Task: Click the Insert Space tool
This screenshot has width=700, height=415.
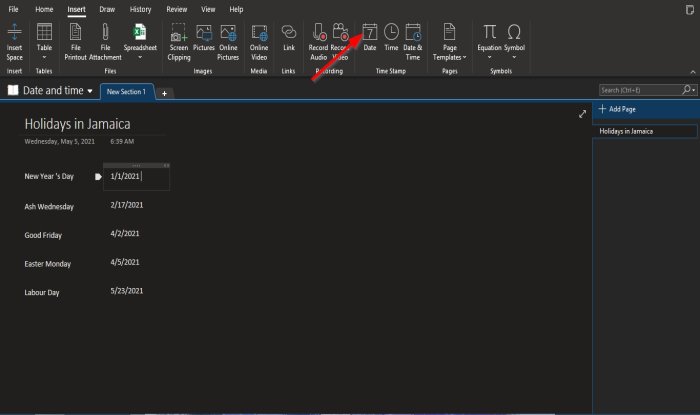Action: pyautogui.click(x=14, y=42)
